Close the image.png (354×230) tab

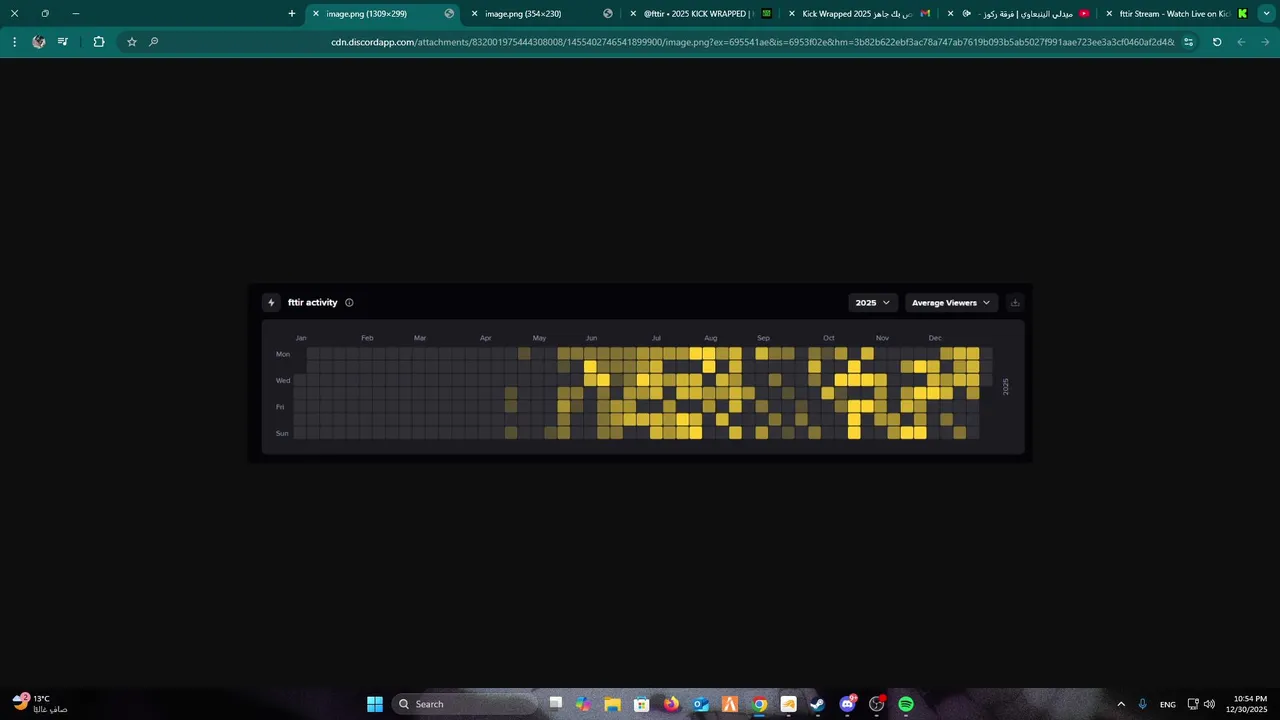point(474,14)
